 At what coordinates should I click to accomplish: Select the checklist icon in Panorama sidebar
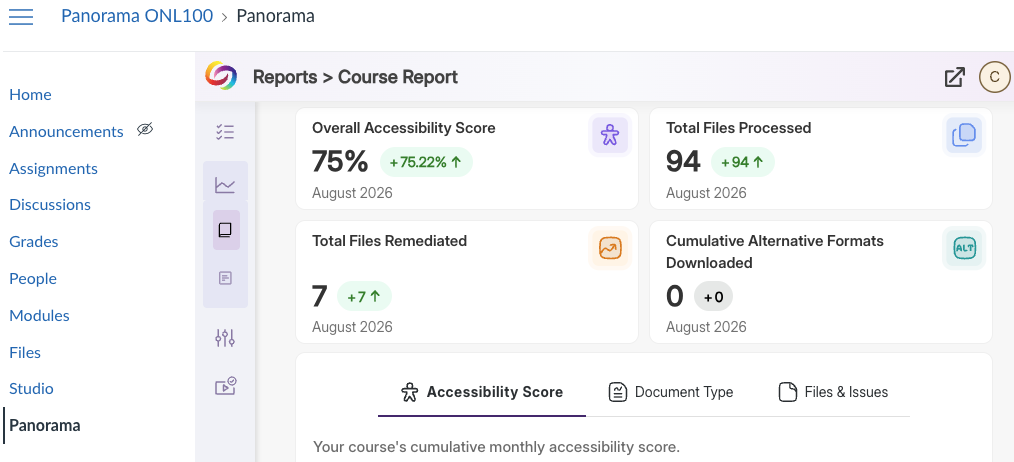coord(225,132)
